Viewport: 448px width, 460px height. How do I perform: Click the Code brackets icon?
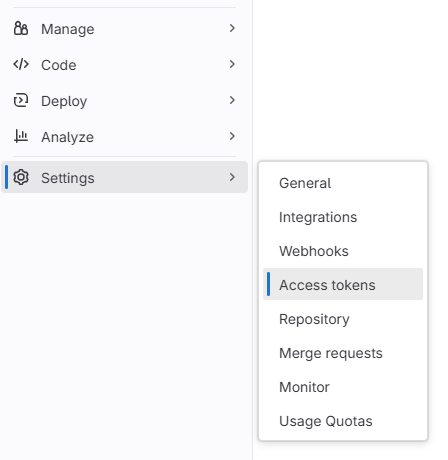(21, 64)
